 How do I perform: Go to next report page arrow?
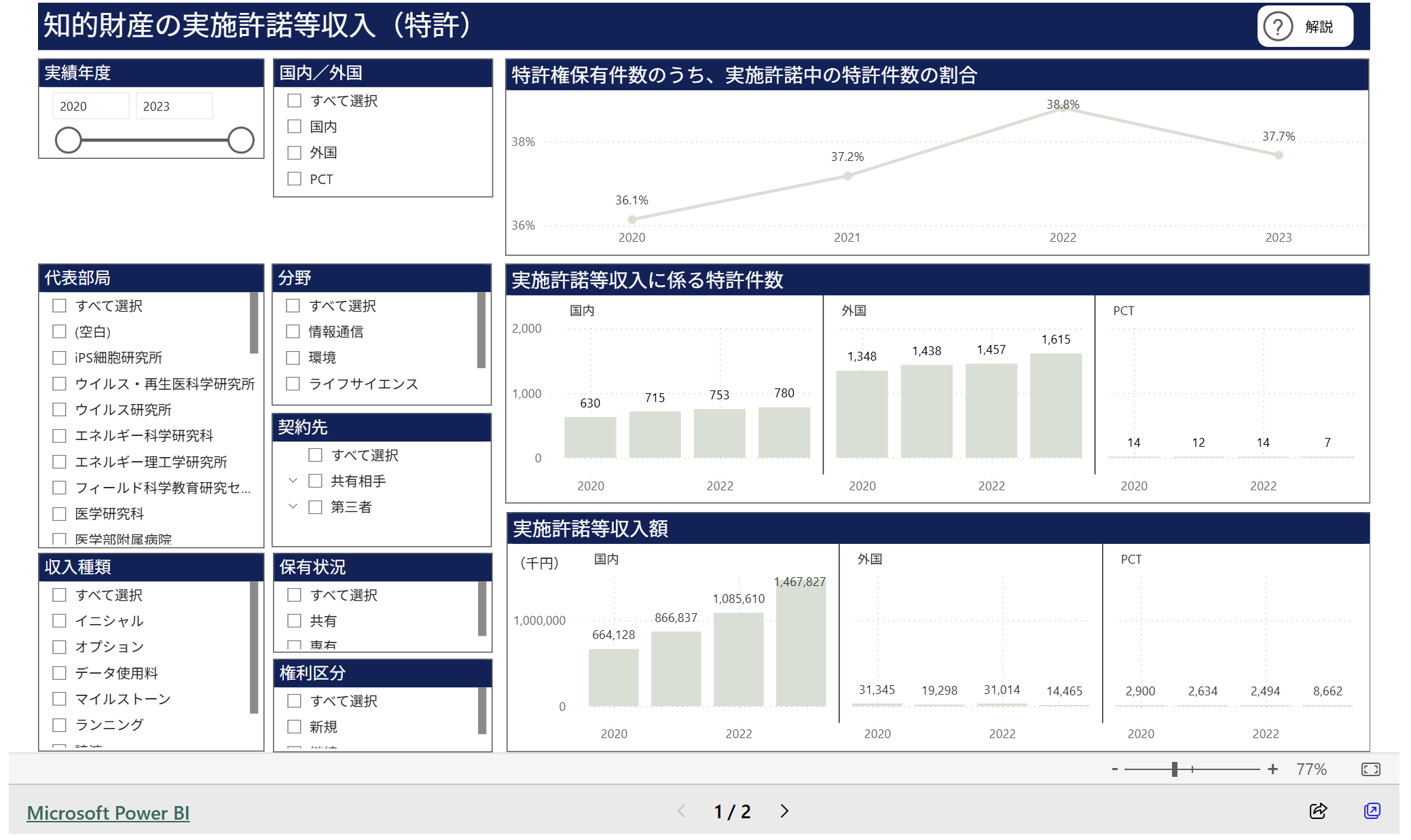784,811
